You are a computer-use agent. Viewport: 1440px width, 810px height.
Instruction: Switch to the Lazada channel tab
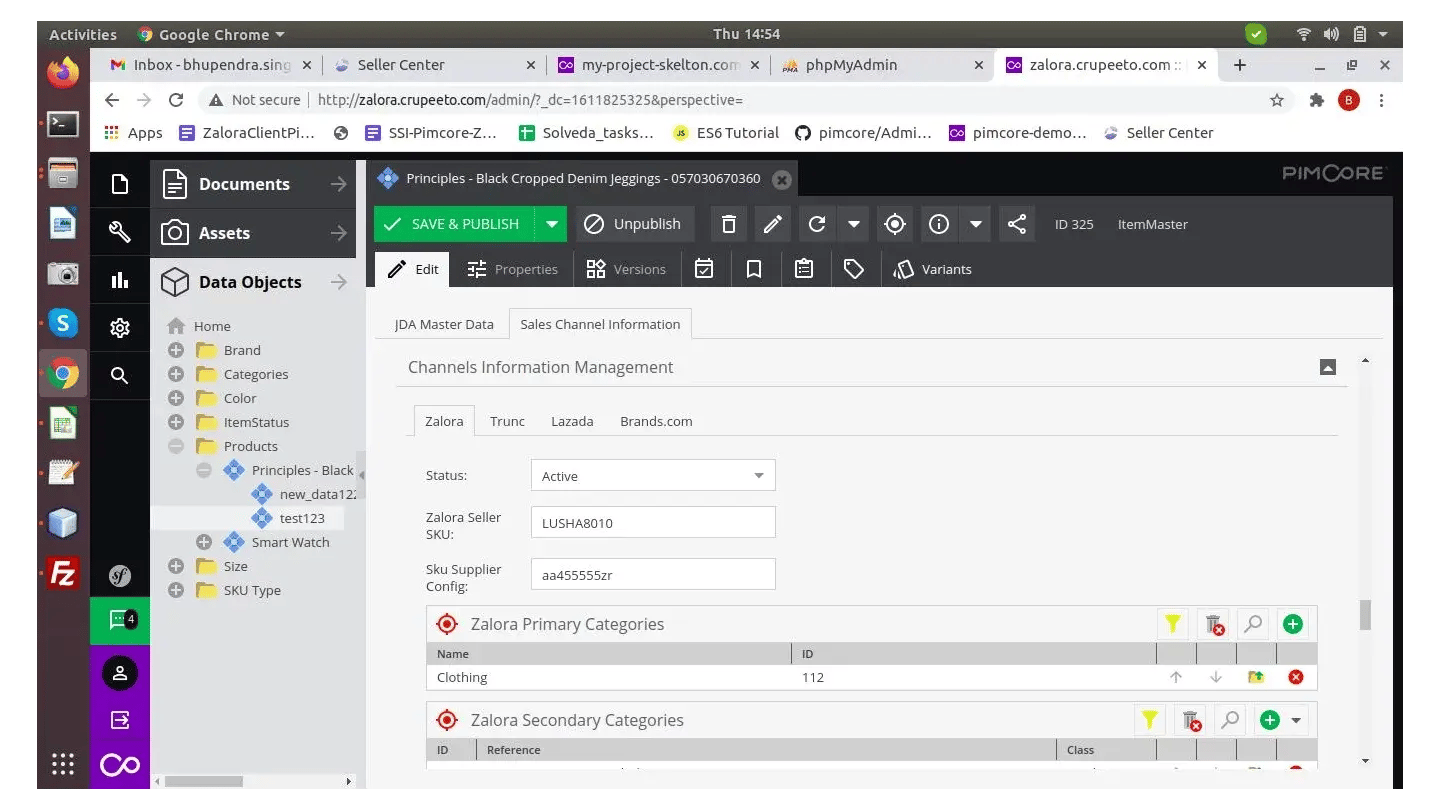coord(572,421)
